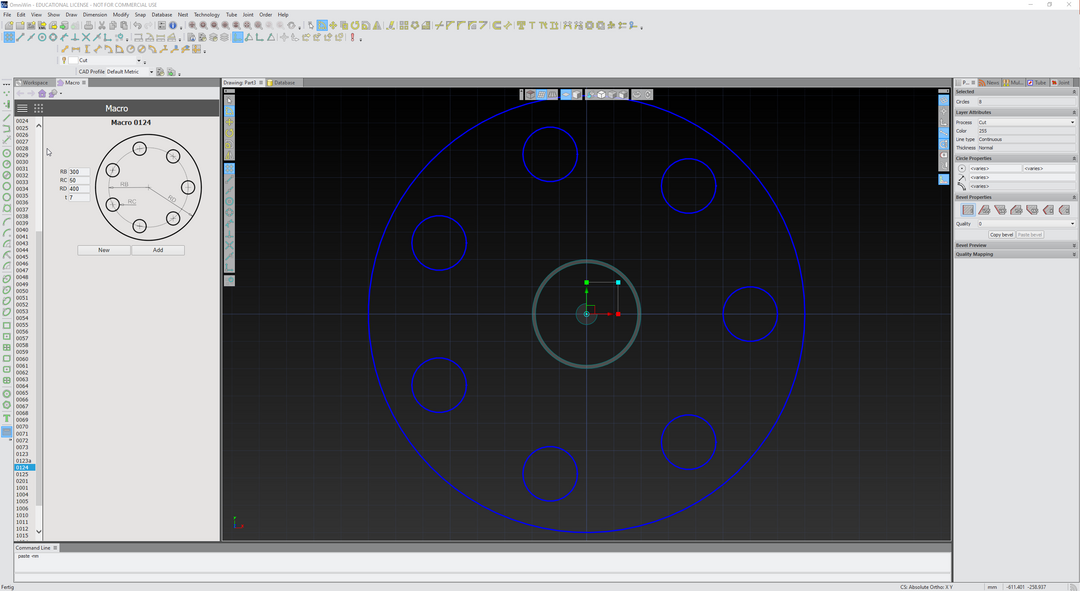1080x591 pixels.
Task: Switch to the News tab
Action: 989,83
